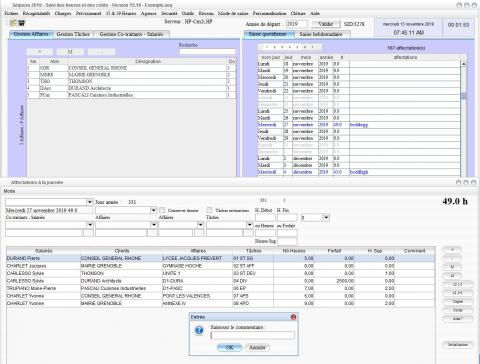This screenshot has height=364, width=480.
Task: Switch to the Gestion Affaires tab
Action: coord(31,34)
